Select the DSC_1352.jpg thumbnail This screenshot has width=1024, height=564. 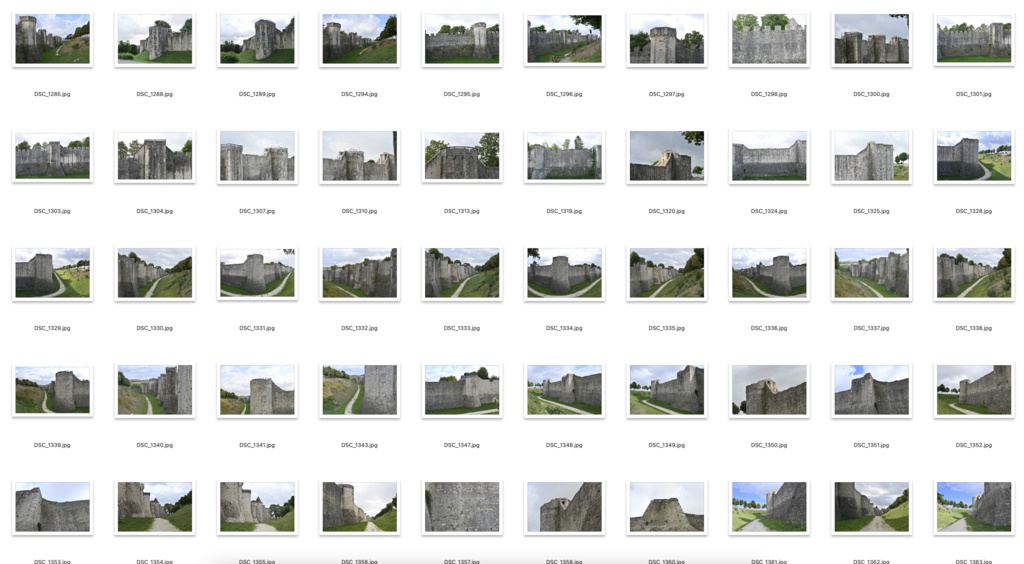pyautogui.click(x=974, y=390)
